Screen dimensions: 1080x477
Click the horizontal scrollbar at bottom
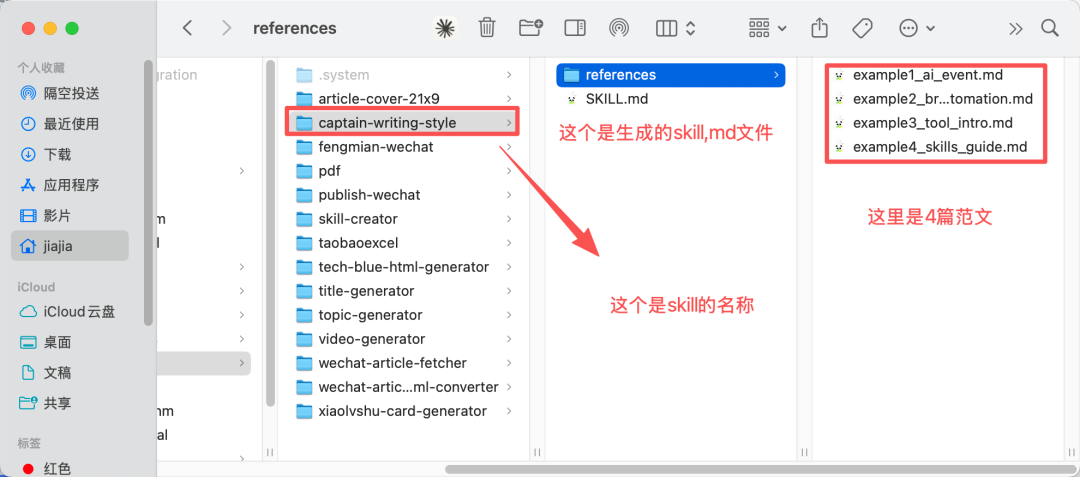(x=756, y=469)
